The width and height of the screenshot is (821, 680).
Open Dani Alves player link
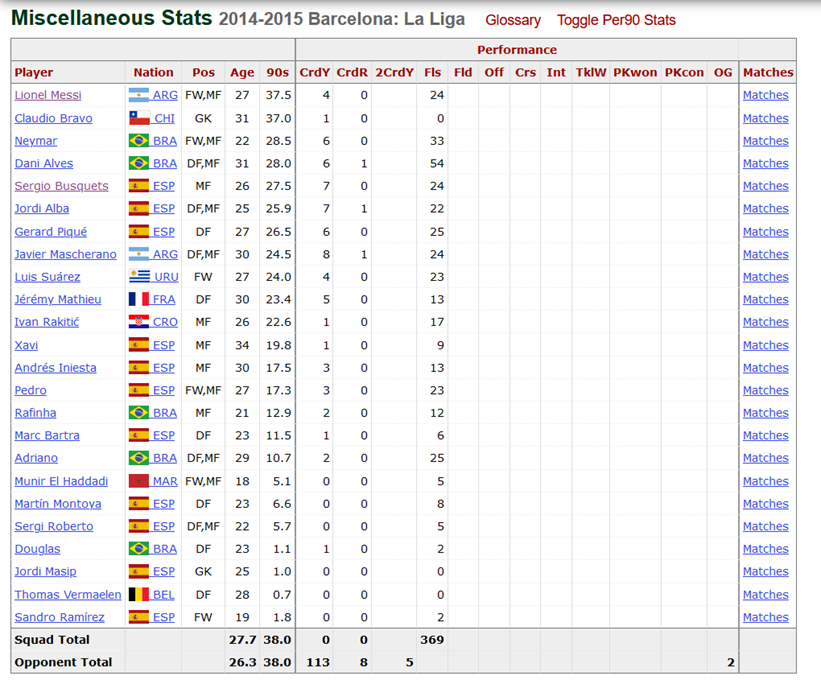pos(44,163)
